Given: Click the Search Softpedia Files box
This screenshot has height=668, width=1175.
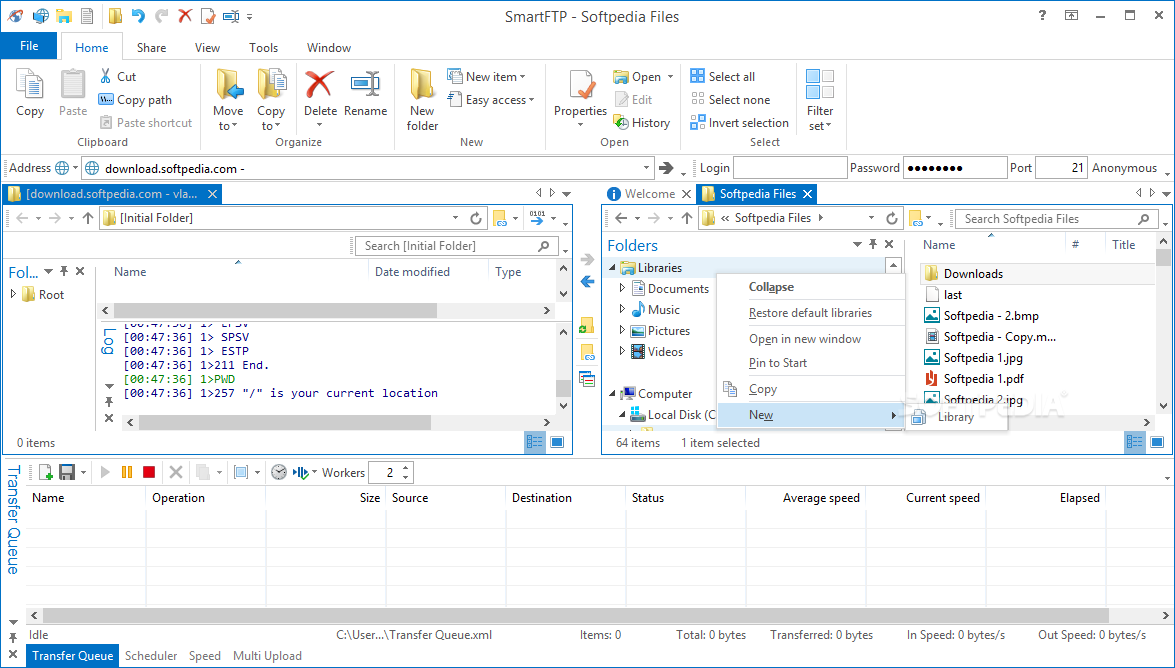Looking at the screenshot, I should (x=1057, y=218).
